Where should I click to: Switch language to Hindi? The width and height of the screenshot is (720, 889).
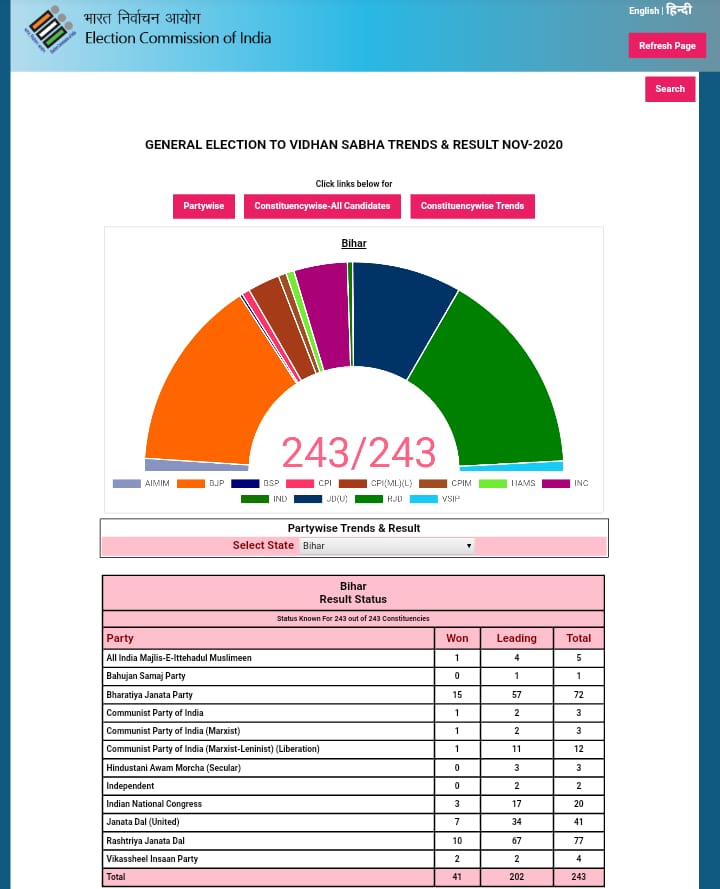pyautogui.click(x=679, y=10)
